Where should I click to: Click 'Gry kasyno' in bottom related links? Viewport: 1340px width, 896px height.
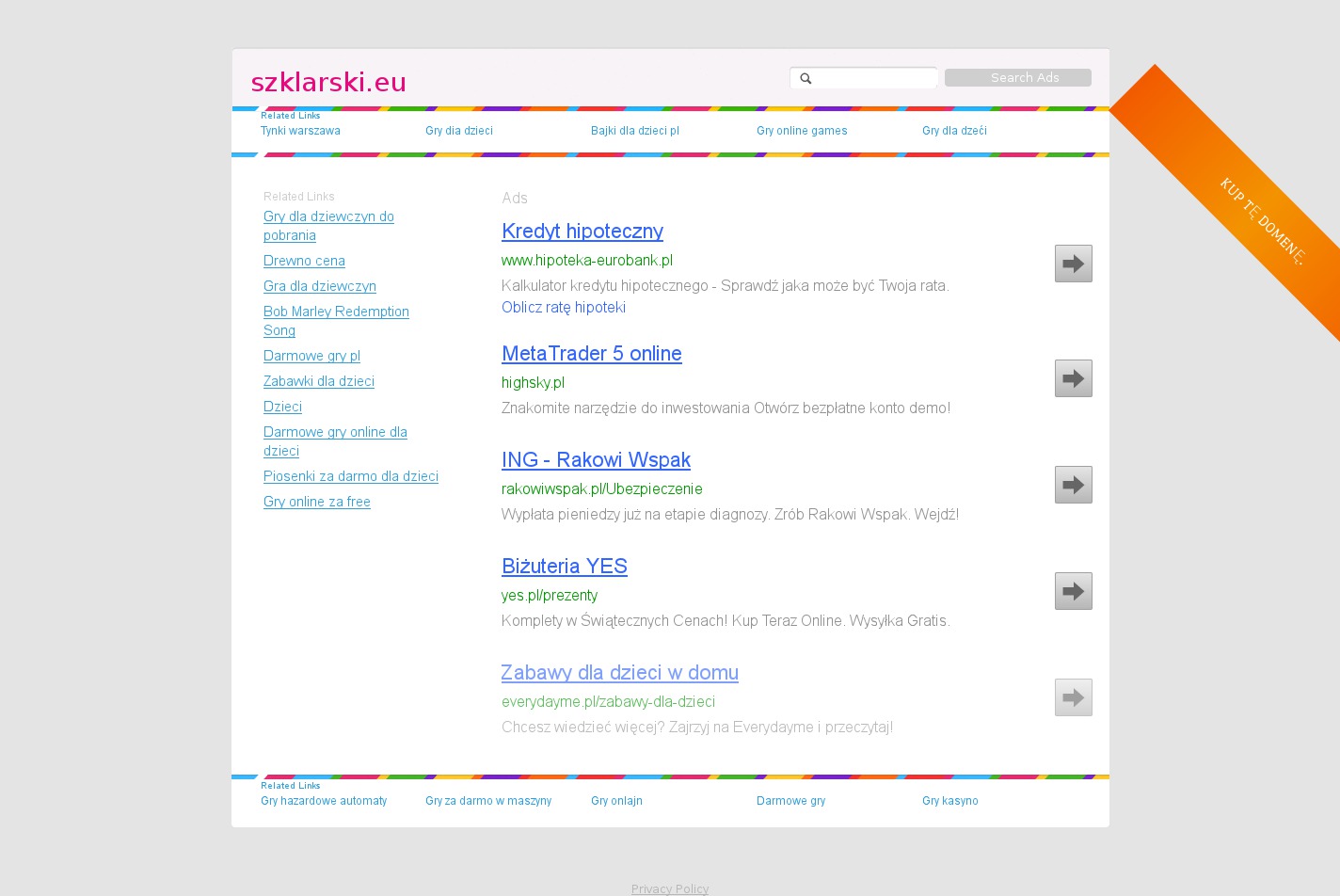pos(949,801)
